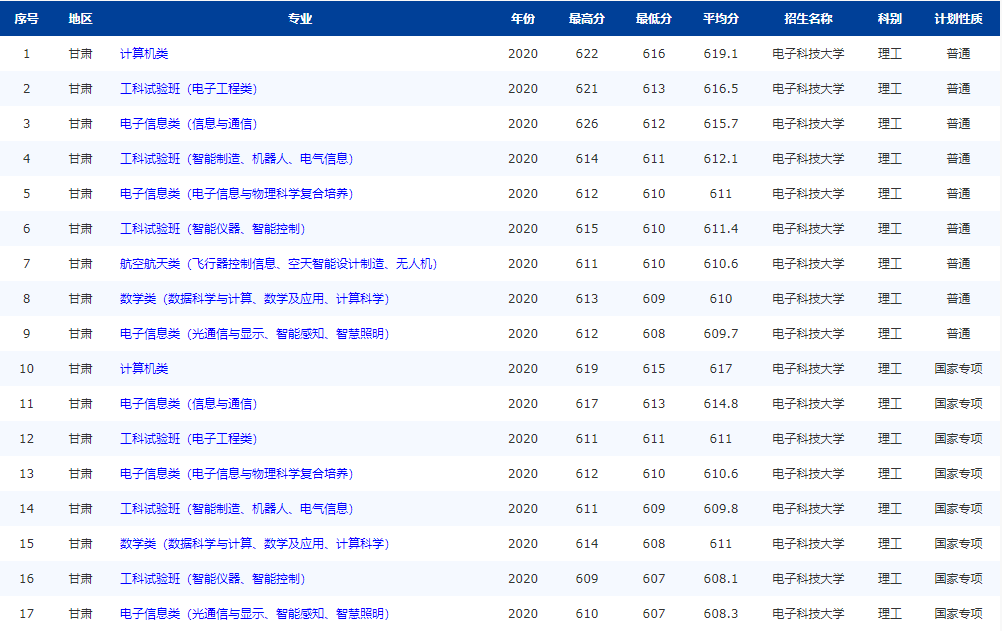
Task: Open the 计算机类 link in row 10
Action: 144,369
